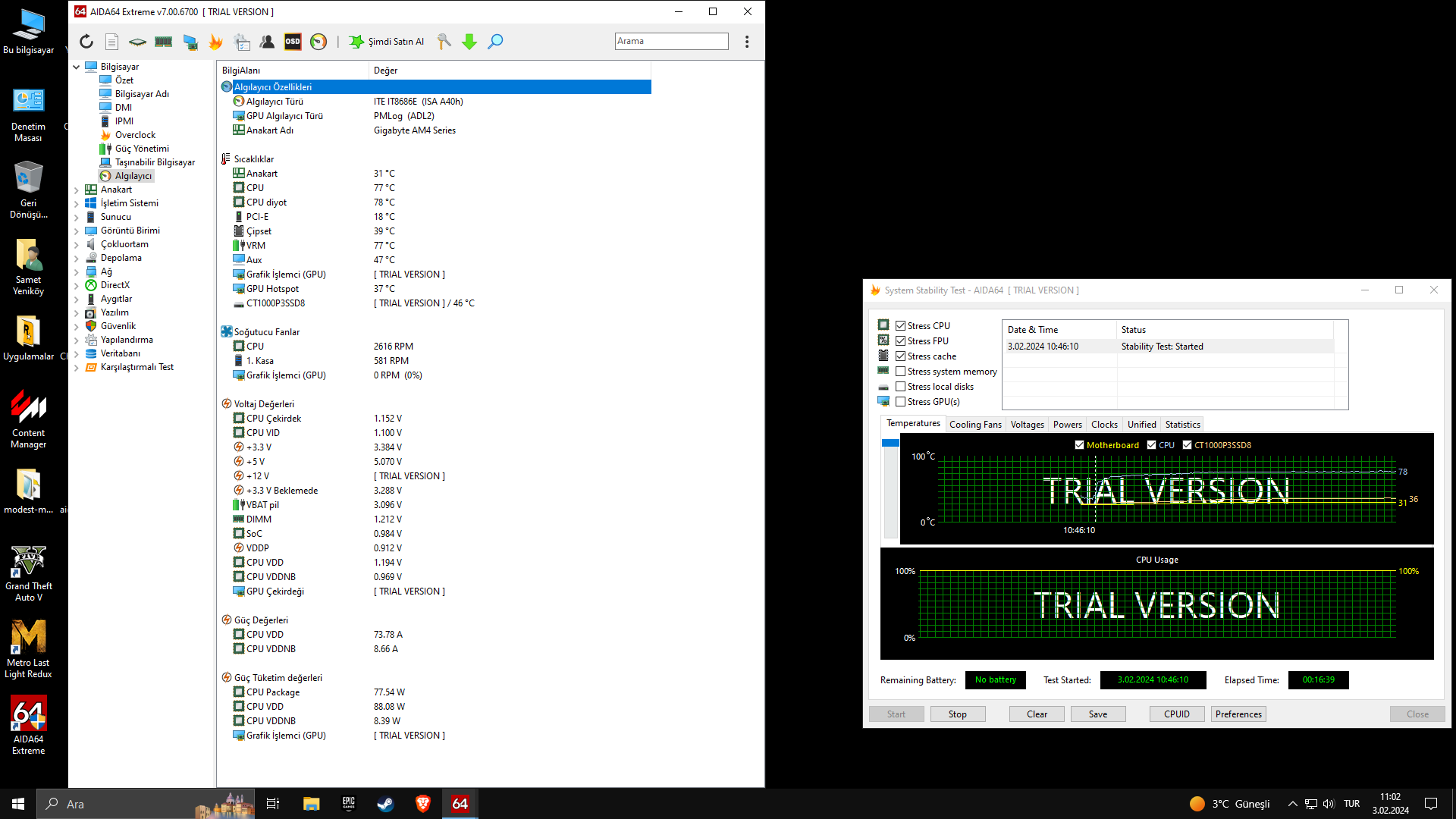Click the memory module benchmark icon

coord(163,42)
